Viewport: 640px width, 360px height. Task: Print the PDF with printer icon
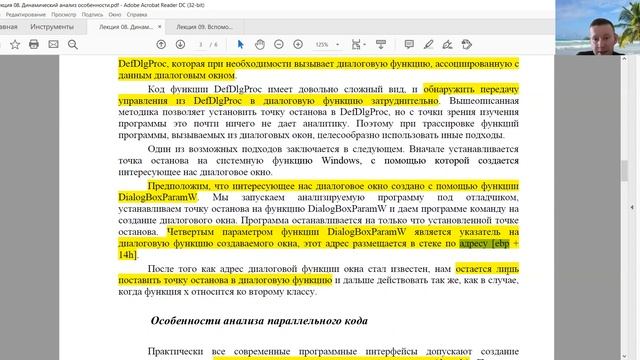[34, 44]
